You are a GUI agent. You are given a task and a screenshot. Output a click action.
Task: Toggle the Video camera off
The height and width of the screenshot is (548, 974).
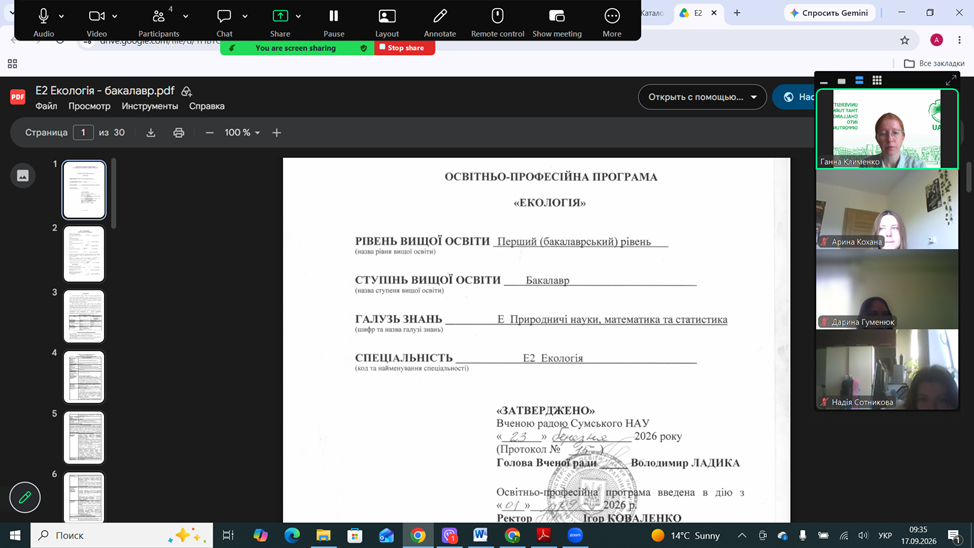(x=96, y=16)
